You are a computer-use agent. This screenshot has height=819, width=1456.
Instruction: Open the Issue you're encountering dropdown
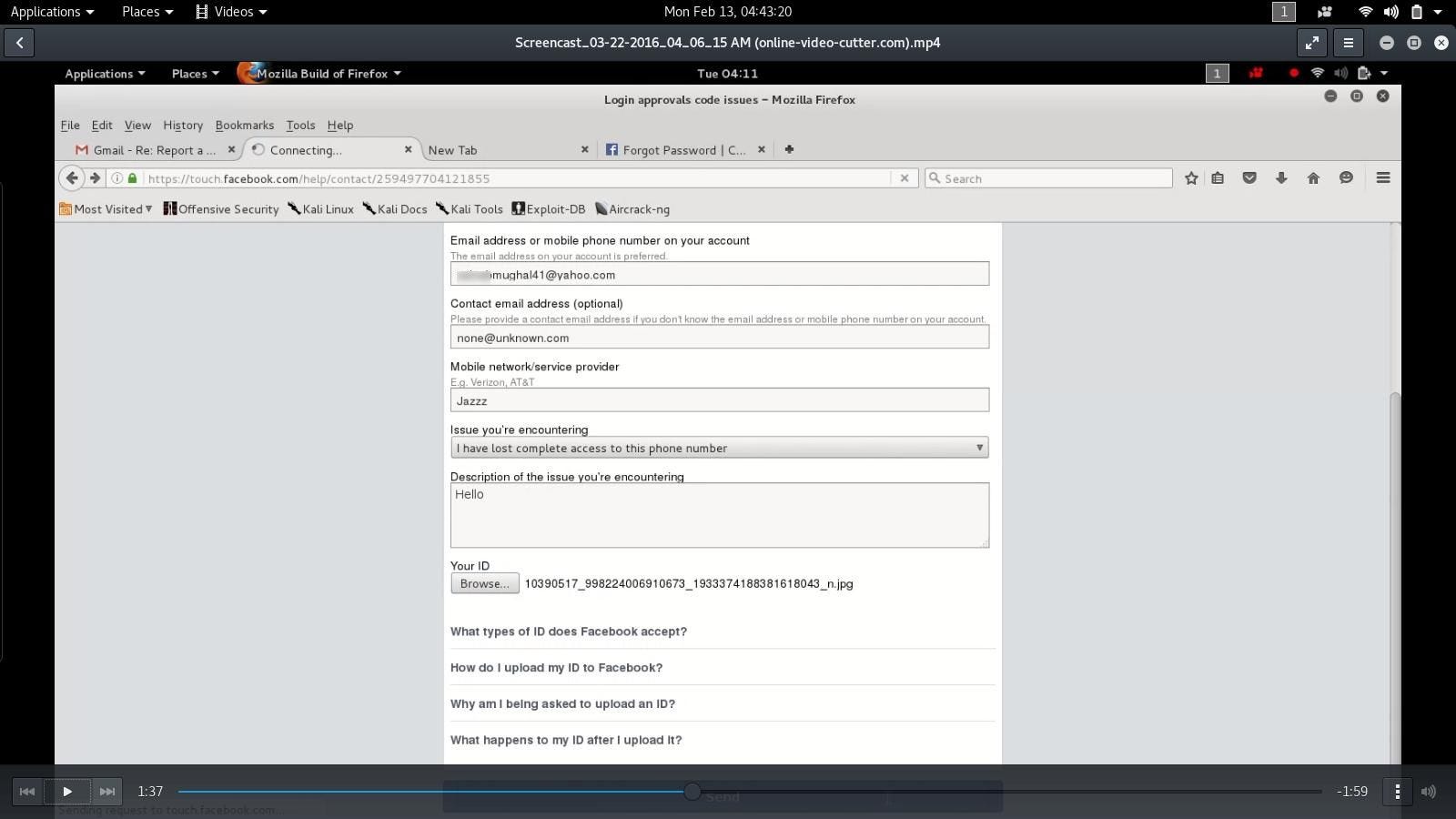click(720, 448)
